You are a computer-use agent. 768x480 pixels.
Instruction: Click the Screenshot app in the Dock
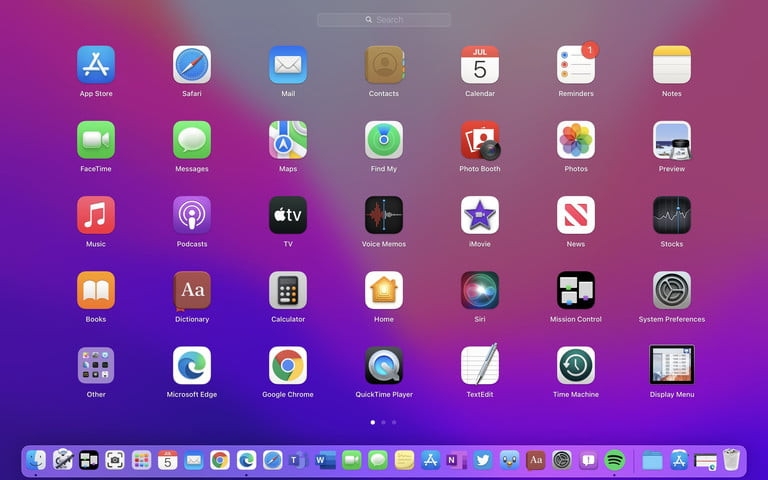[115, 460]
